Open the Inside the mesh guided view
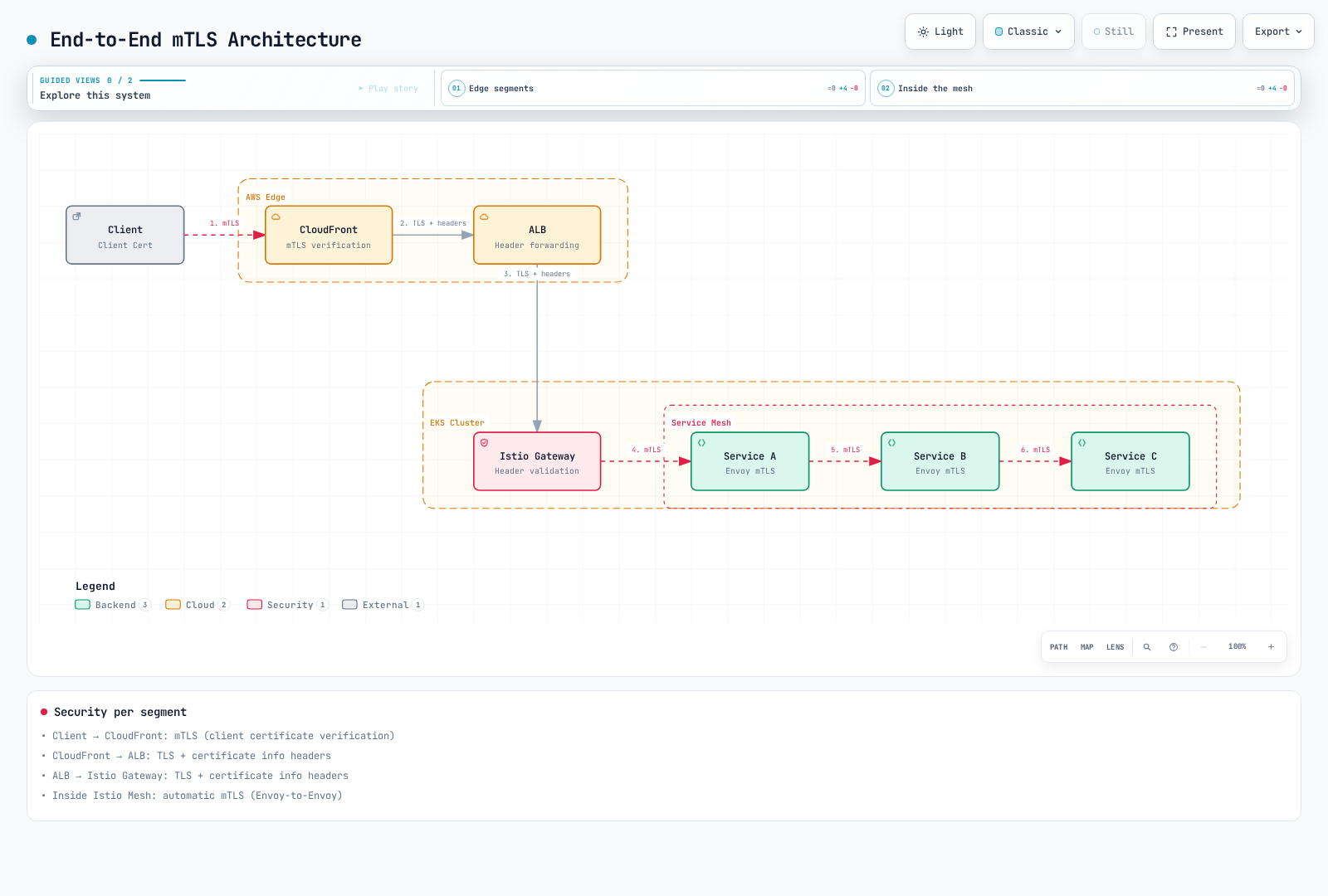Image resolution: width=1328 pixels, height=896 pixels. (x=1082, y=88)
